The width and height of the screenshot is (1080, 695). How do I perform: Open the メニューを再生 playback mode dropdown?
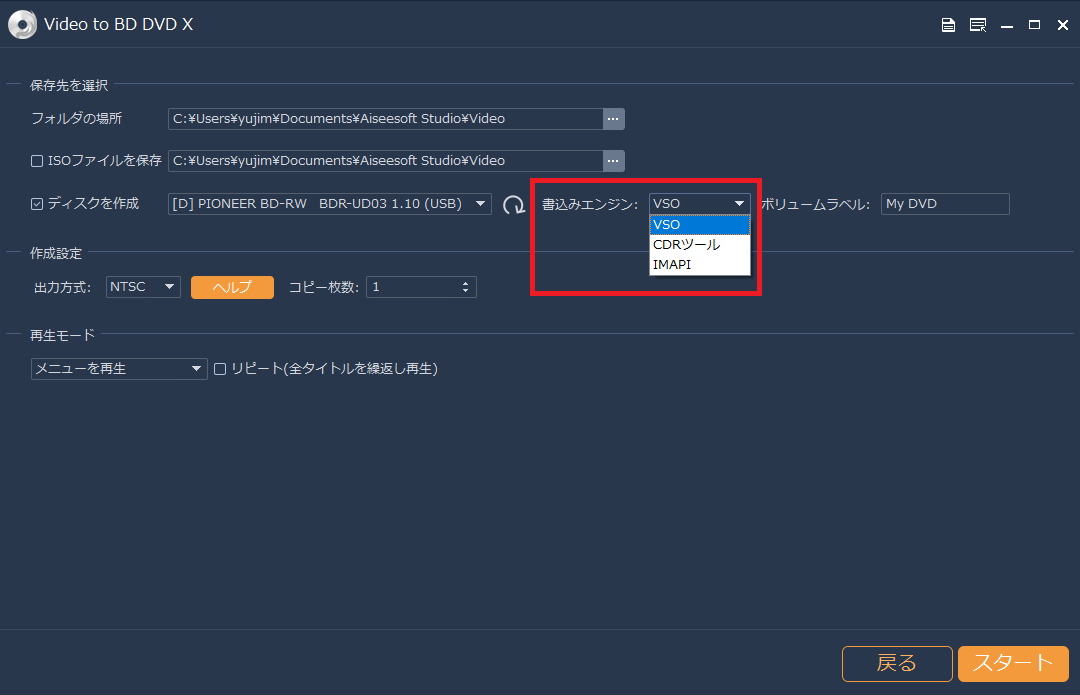[119, 369]
